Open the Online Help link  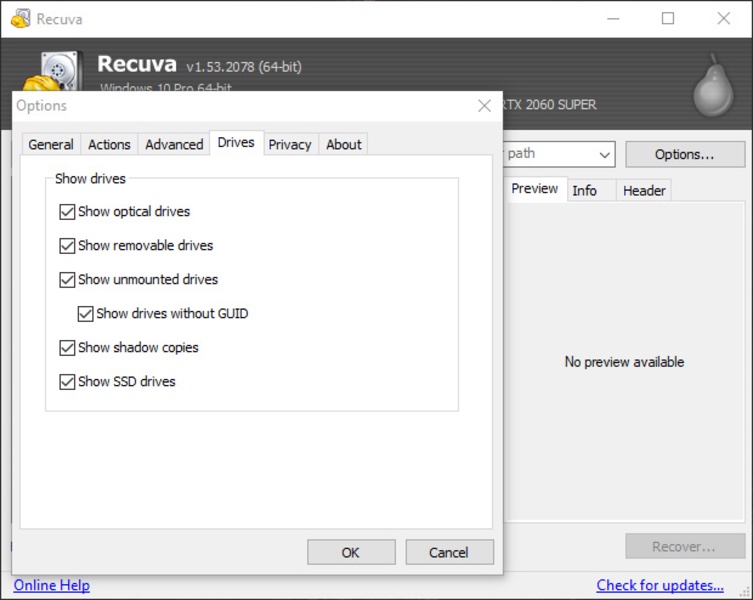click(x=52, y=585)
